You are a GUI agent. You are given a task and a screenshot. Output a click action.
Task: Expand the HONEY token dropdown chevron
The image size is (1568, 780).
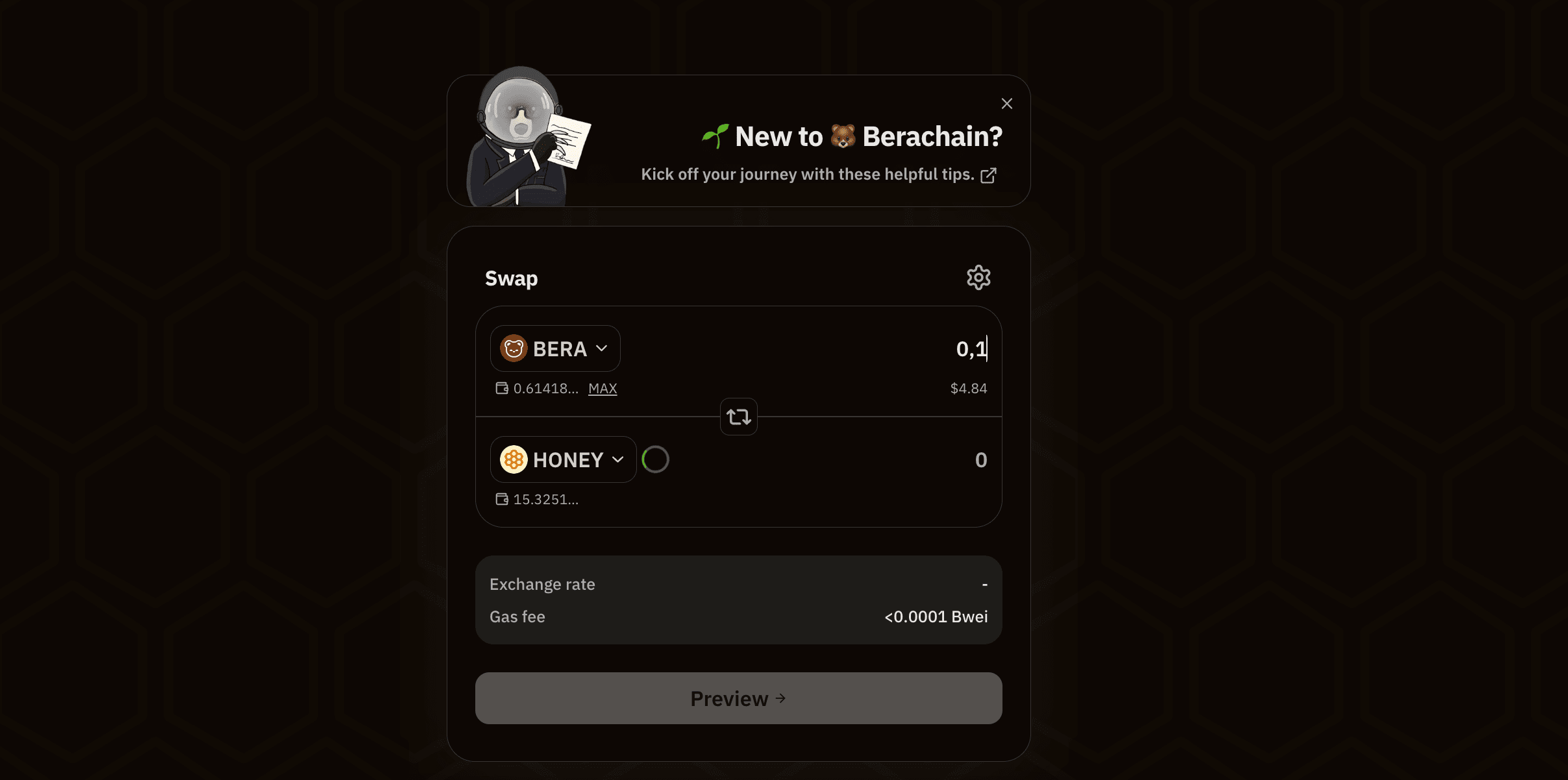coord(618,459)
